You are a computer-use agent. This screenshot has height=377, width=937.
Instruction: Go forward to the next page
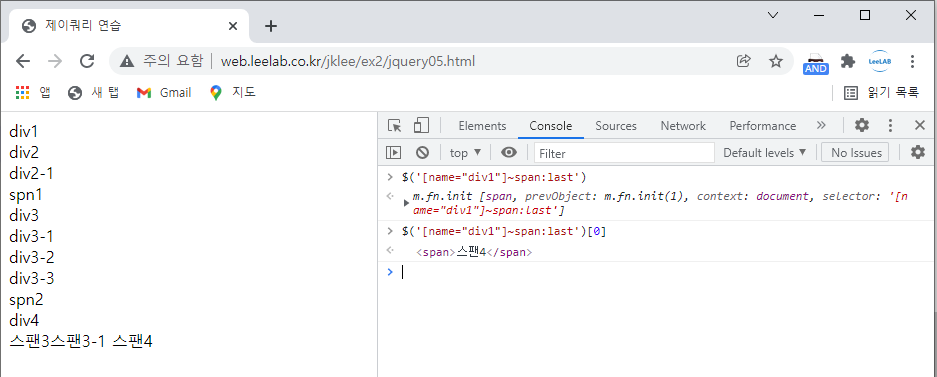pos(55,61)
